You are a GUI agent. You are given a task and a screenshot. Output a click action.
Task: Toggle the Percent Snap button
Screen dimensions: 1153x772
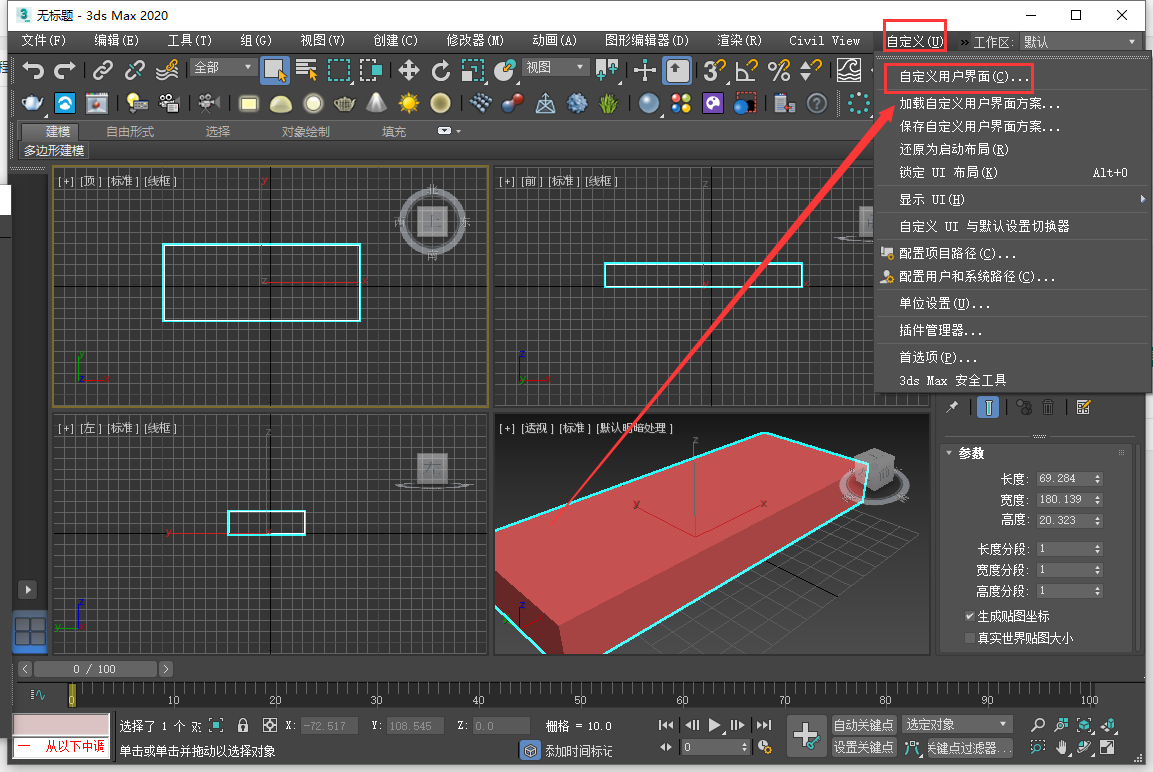(x=778, y=71)
